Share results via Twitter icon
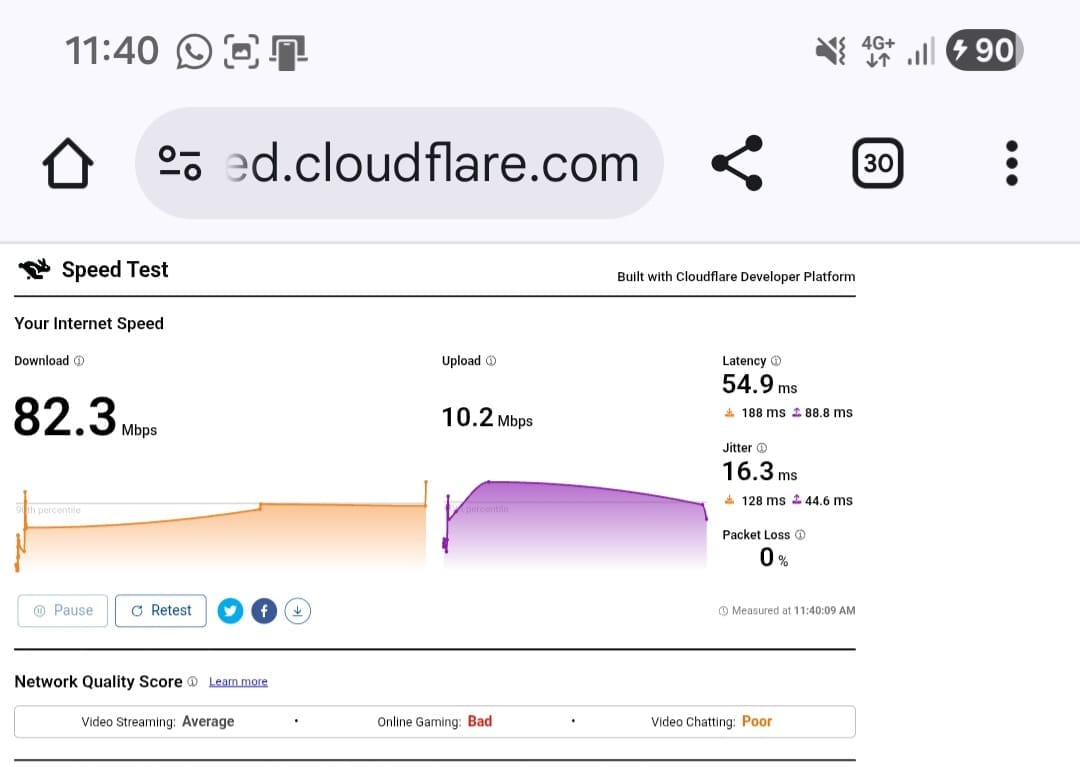This screenshot has height=767, width=1080. click(x=230, y=611)
